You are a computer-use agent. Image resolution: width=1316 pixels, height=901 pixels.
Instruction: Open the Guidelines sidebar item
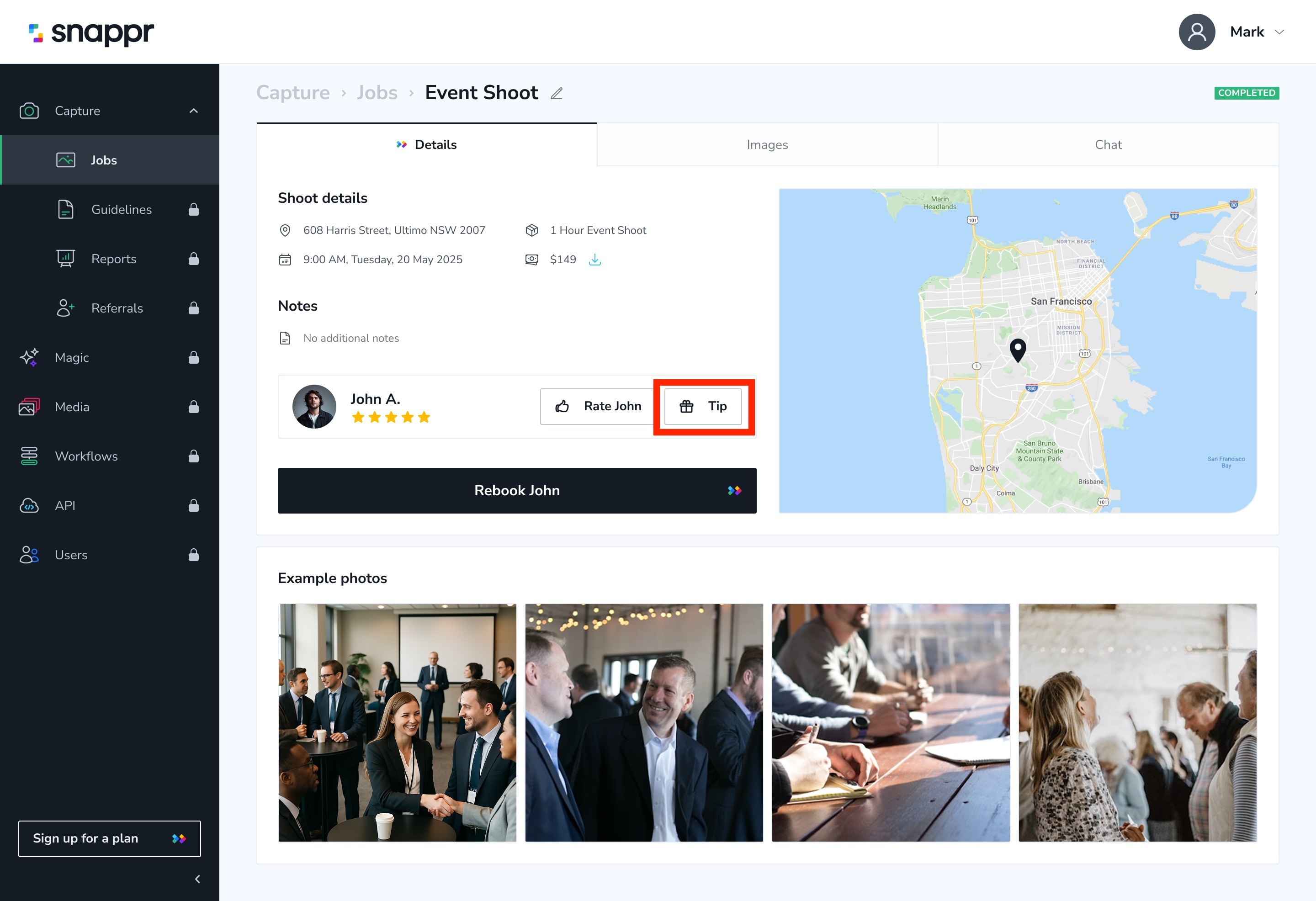(121, 210)
